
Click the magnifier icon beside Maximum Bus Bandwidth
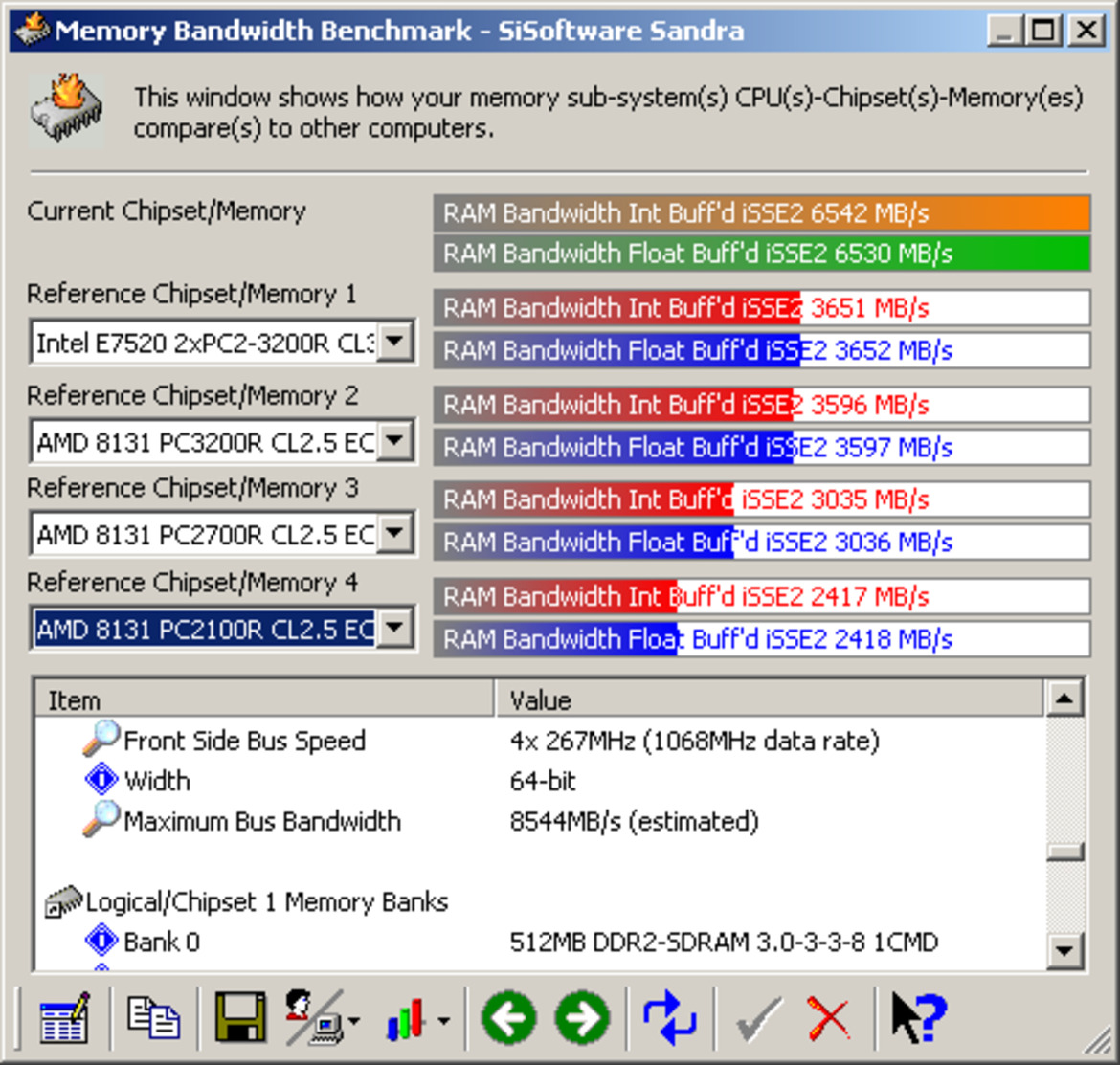click(x=101, y=819)
